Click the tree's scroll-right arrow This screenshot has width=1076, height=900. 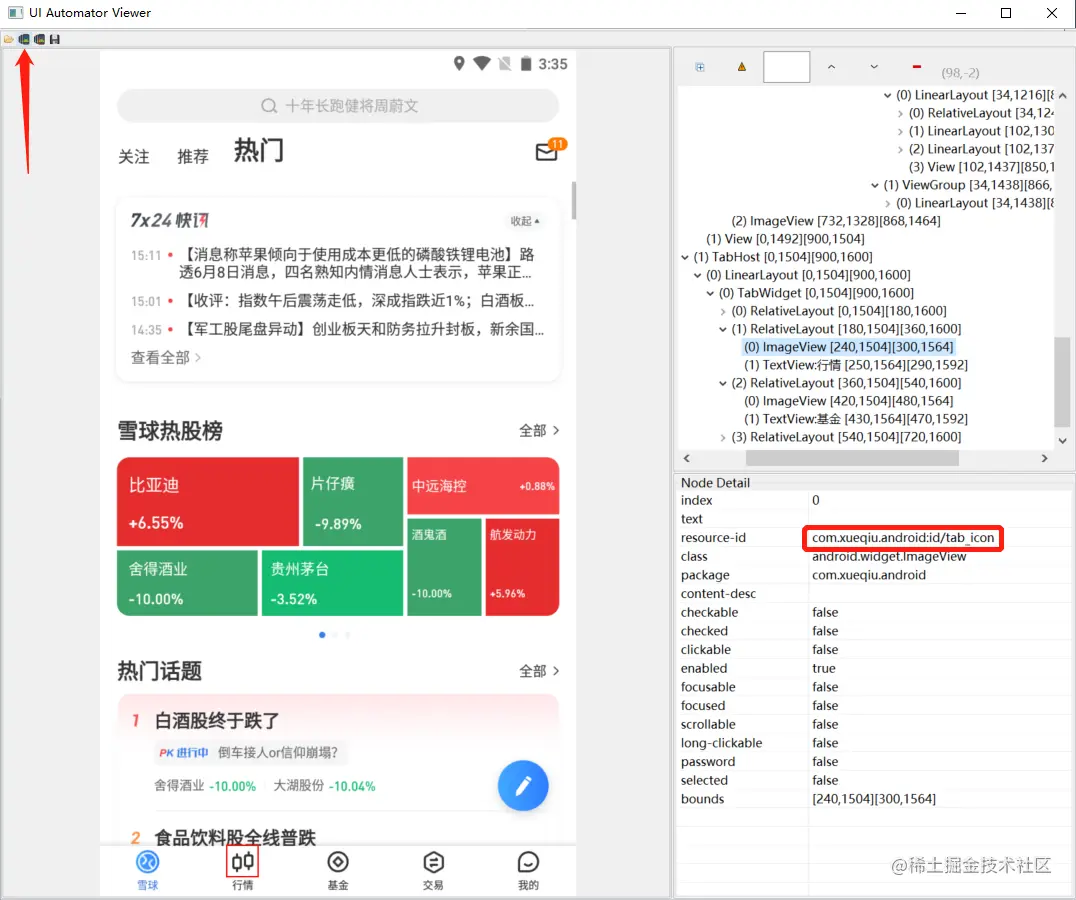tap(1044, 458)
